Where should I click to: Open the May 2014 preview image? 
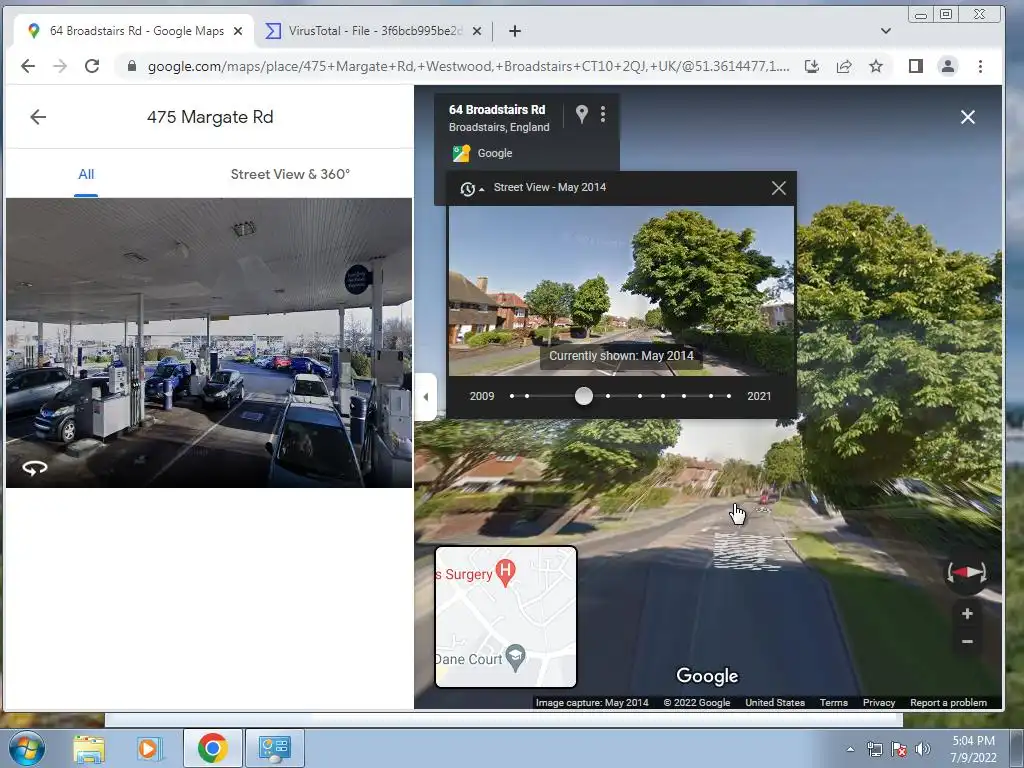(x=621, y=291)
